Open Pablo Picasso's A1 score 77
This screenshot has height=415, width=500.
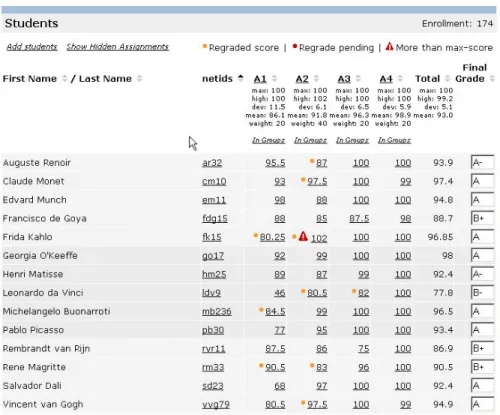[x=280, y=330]
